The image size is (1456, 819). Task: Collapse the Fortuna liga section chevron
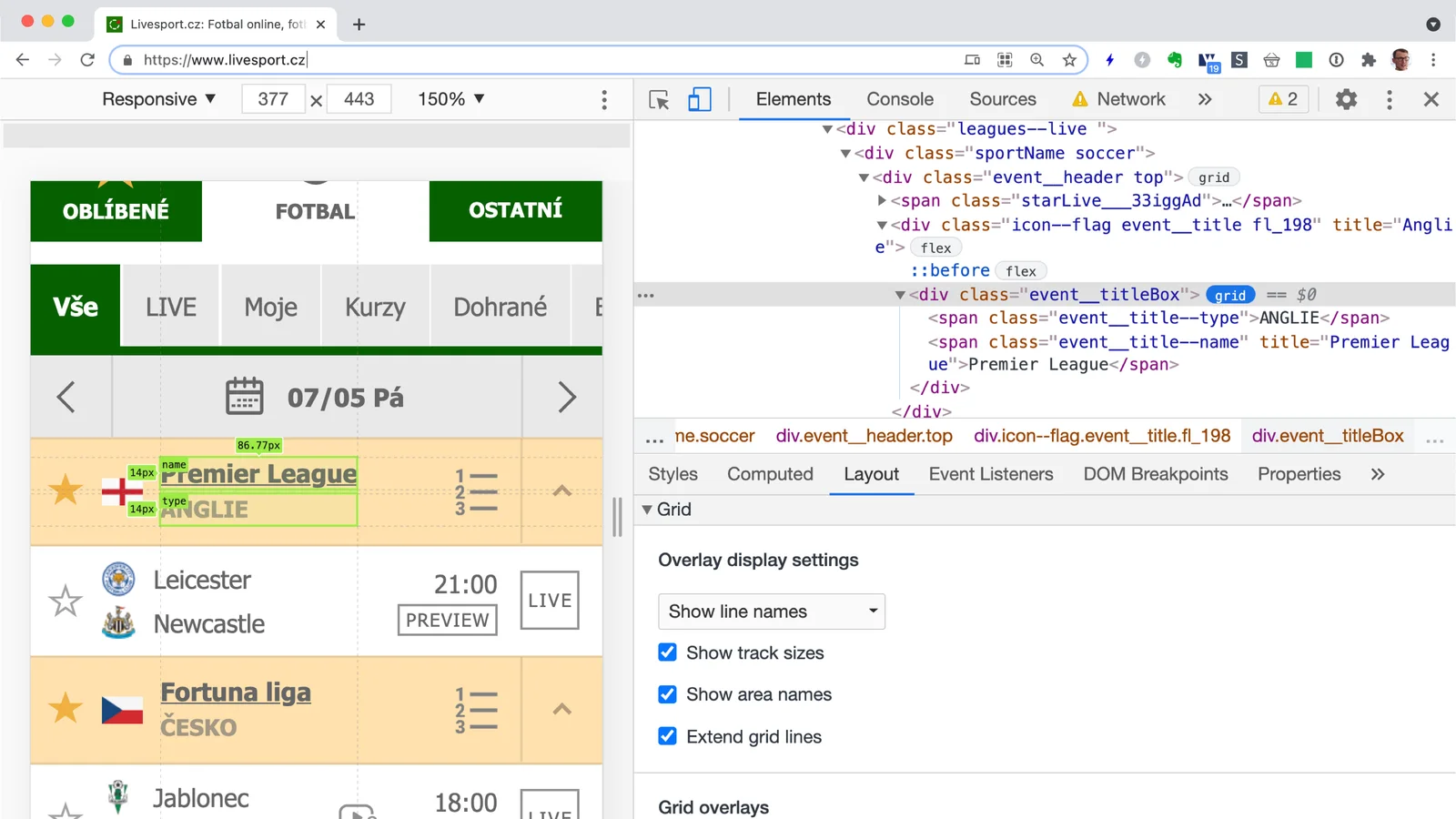(x=562, y=710)
